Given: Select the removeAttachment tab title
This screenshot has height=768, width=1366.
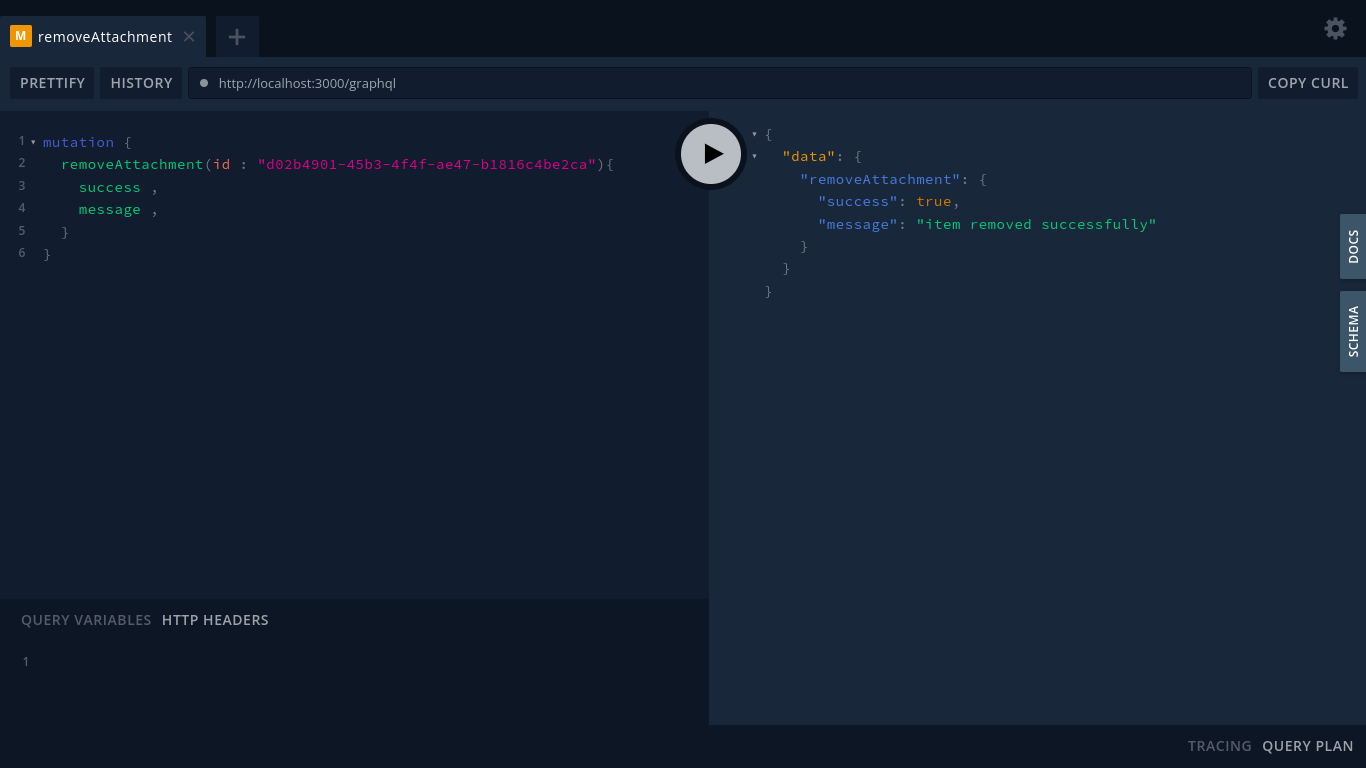Looking at the screenshot, I should 104,36.
